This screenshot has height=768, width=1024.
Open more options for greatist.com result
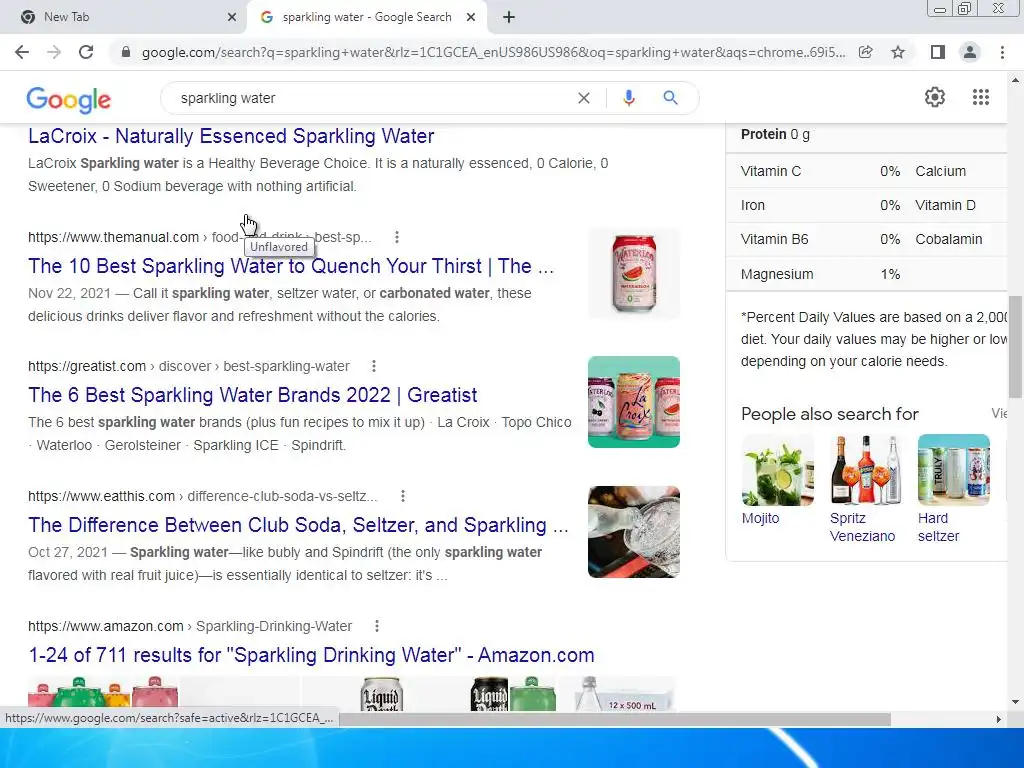[374, 366]
